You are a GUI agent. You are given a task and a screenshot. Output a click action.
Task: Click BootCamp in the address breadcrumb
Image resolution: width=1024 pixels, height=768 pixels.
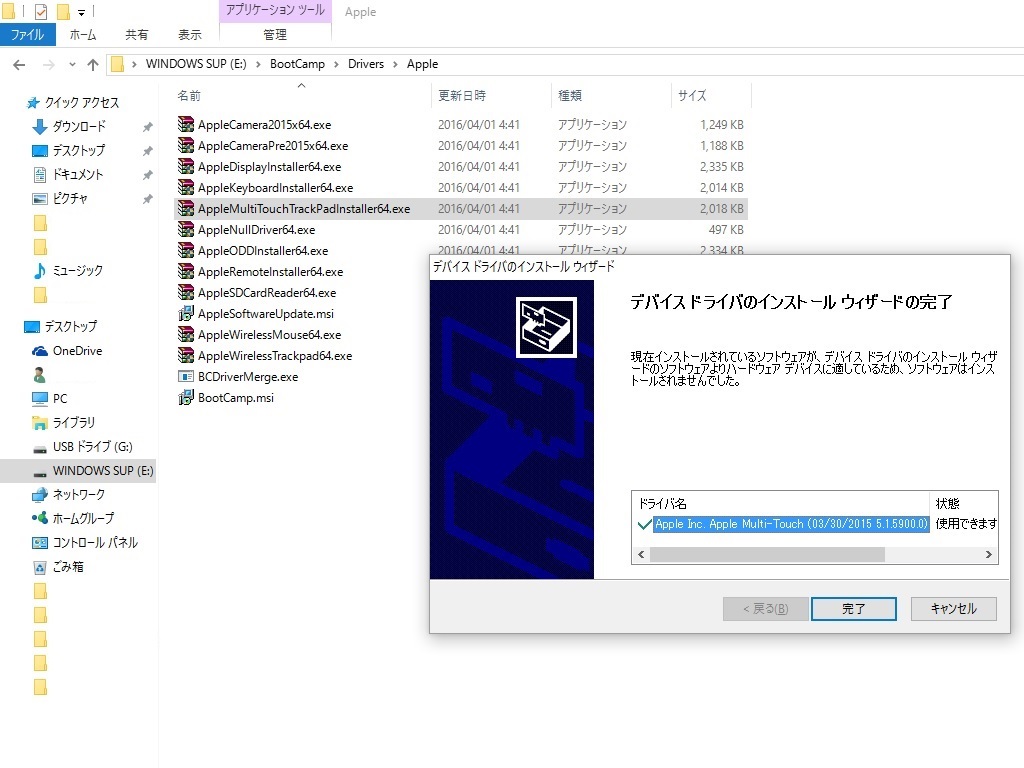(x=297, y=64)
